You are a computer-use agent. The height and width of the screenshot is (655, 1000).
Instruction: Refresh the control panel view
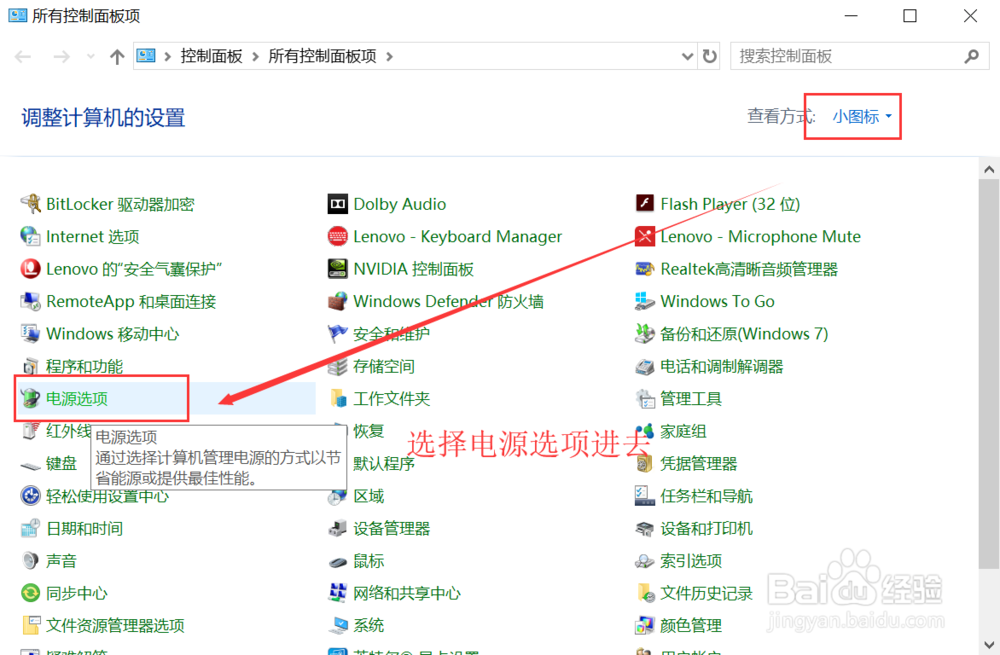click(x=709, y=56)
